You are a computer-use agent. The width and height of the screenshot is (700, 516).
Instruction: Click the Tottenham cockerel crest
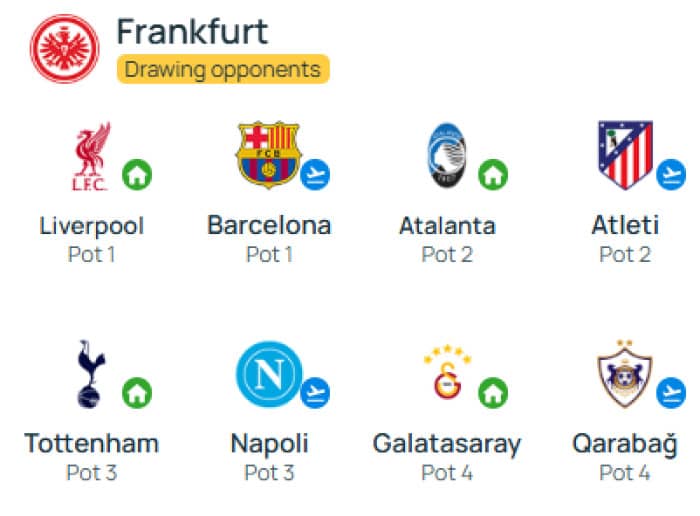click(x=92, y=374)
